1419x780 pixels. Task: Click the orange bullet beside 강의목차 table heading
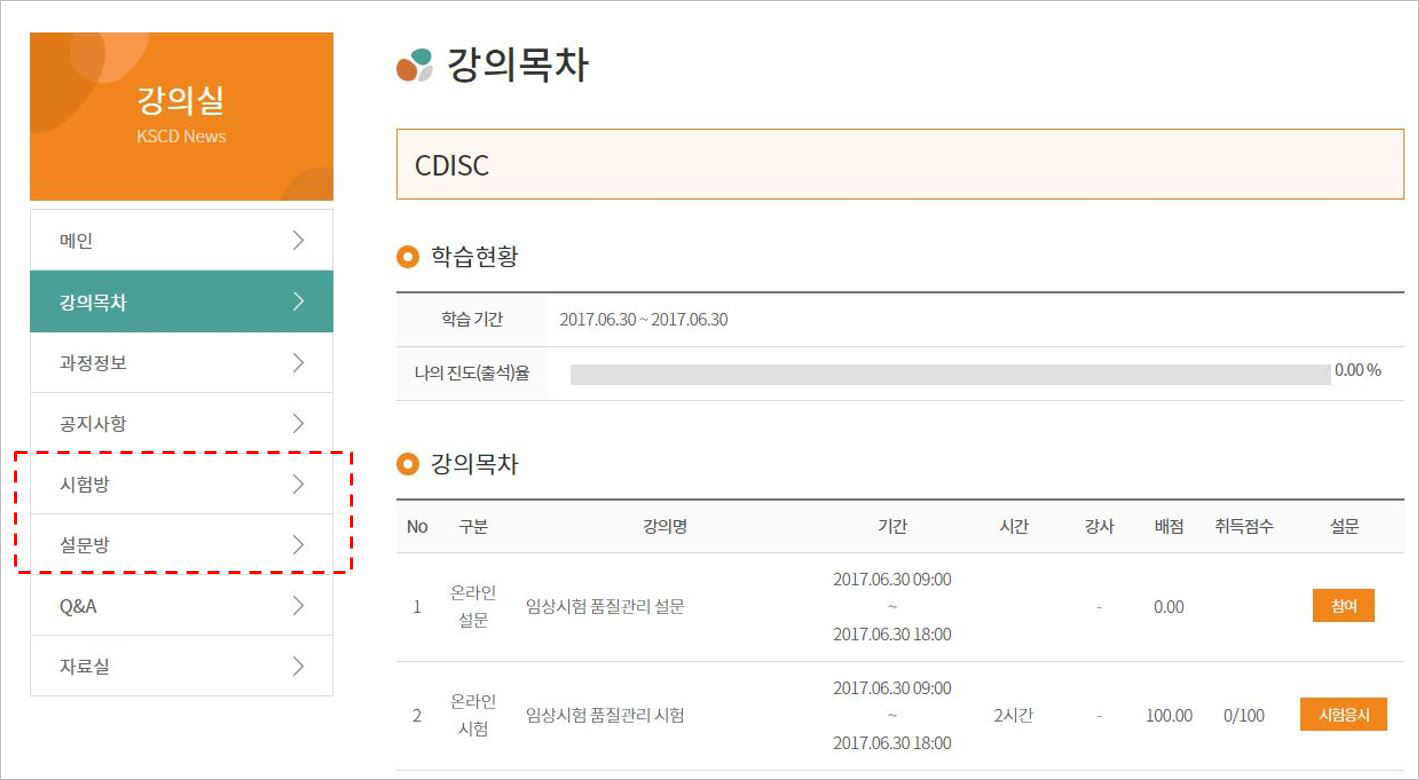click(x=407, y=464)
